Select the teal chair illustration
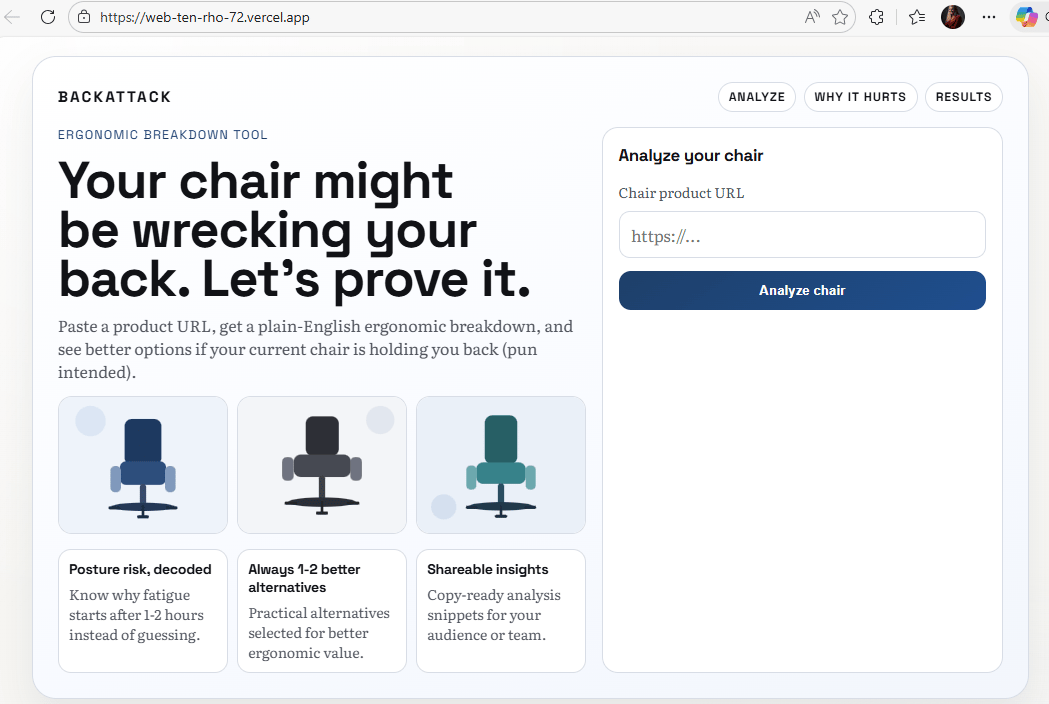Image resolution: width=1049 pixels, height=704 pixels. click(501, 465)
